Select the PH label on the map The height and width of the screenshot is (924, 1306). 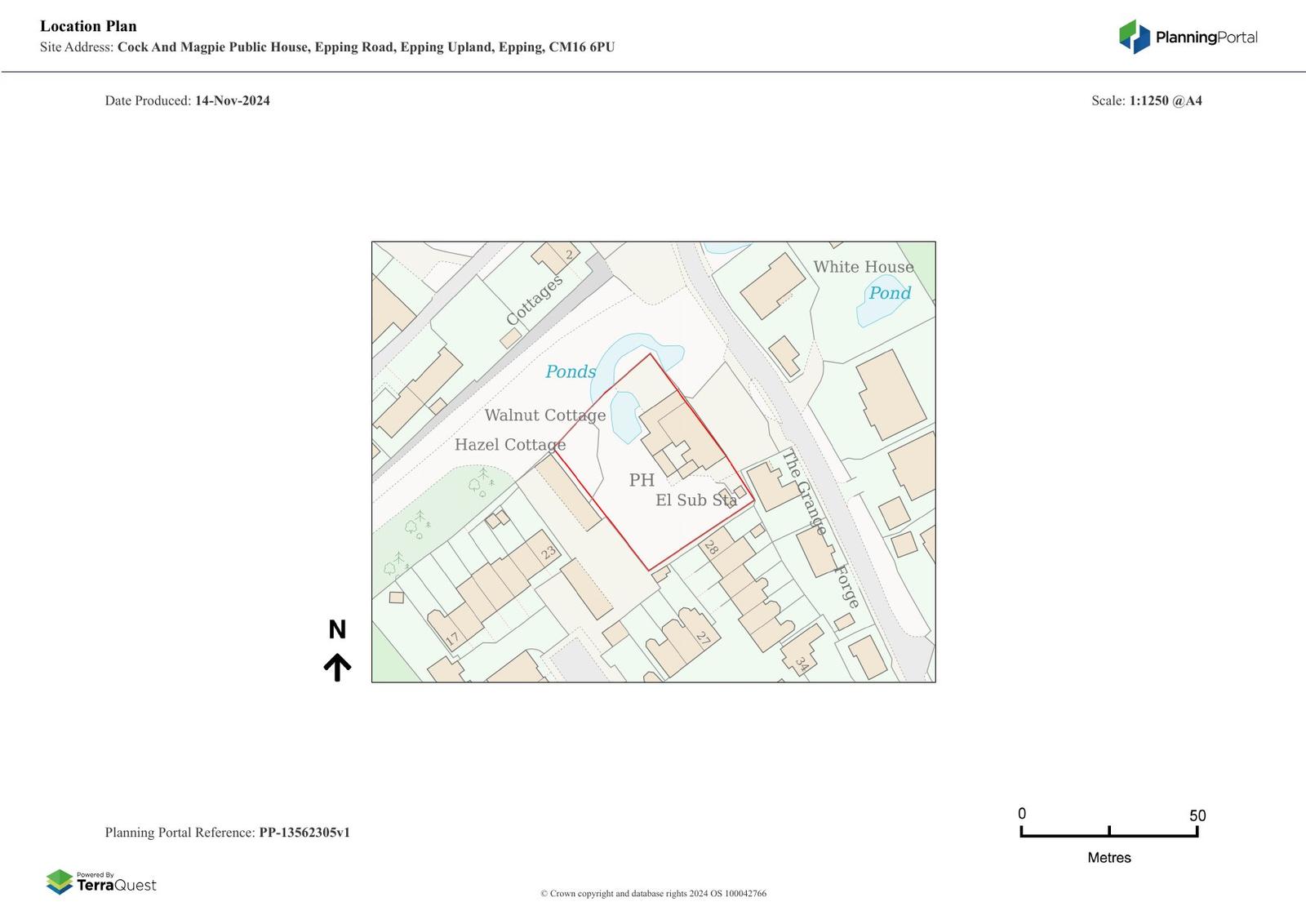click(x=642, y=480)
